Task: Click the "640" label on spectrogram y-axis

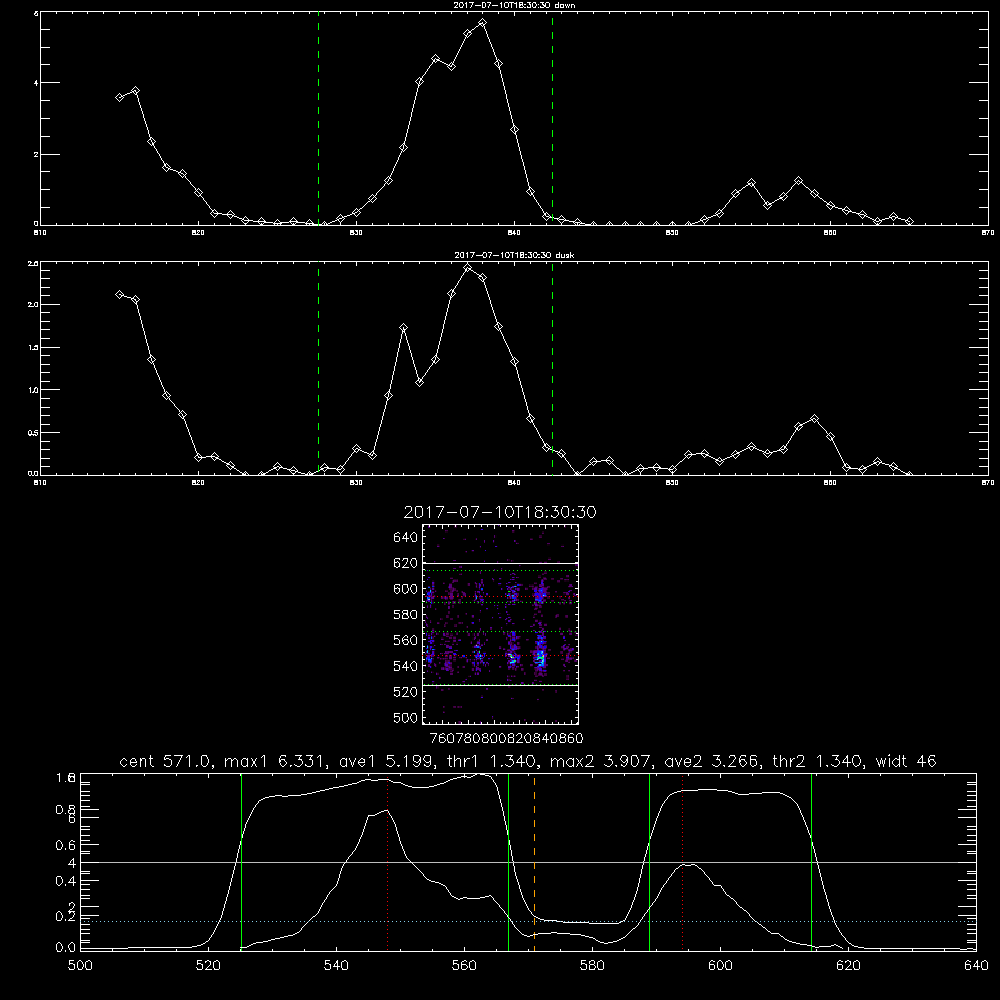Action: coord(406,538)
